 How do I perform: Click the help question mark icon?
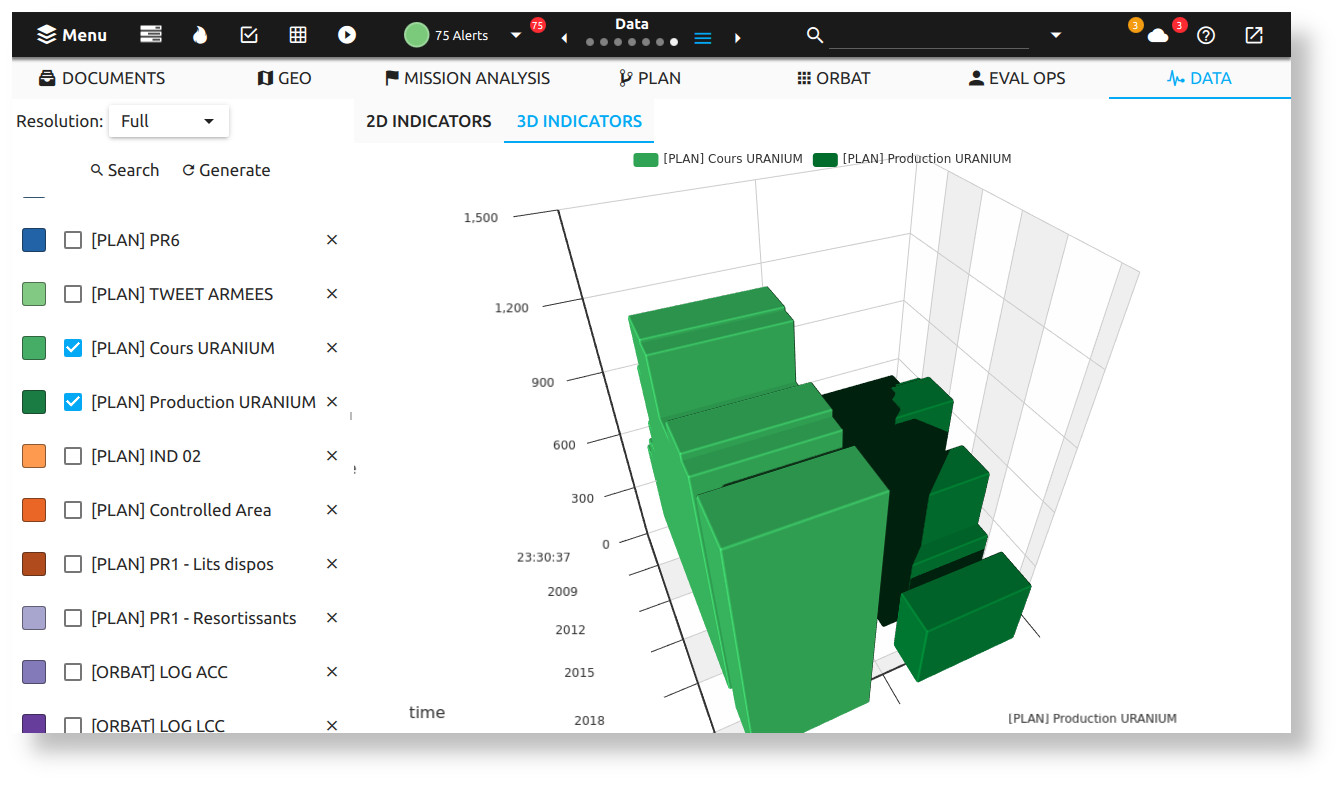1205,35
